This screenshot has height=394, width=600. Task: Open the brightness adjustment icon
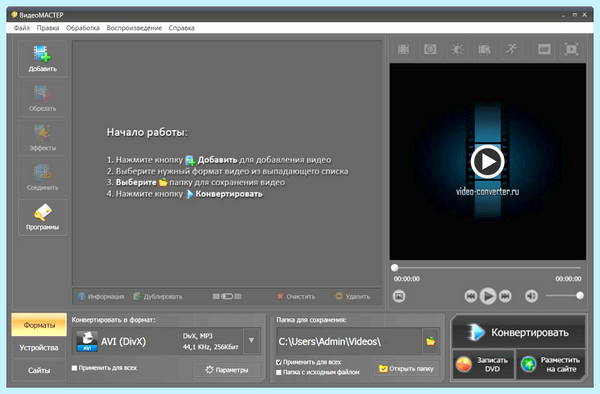457,49
